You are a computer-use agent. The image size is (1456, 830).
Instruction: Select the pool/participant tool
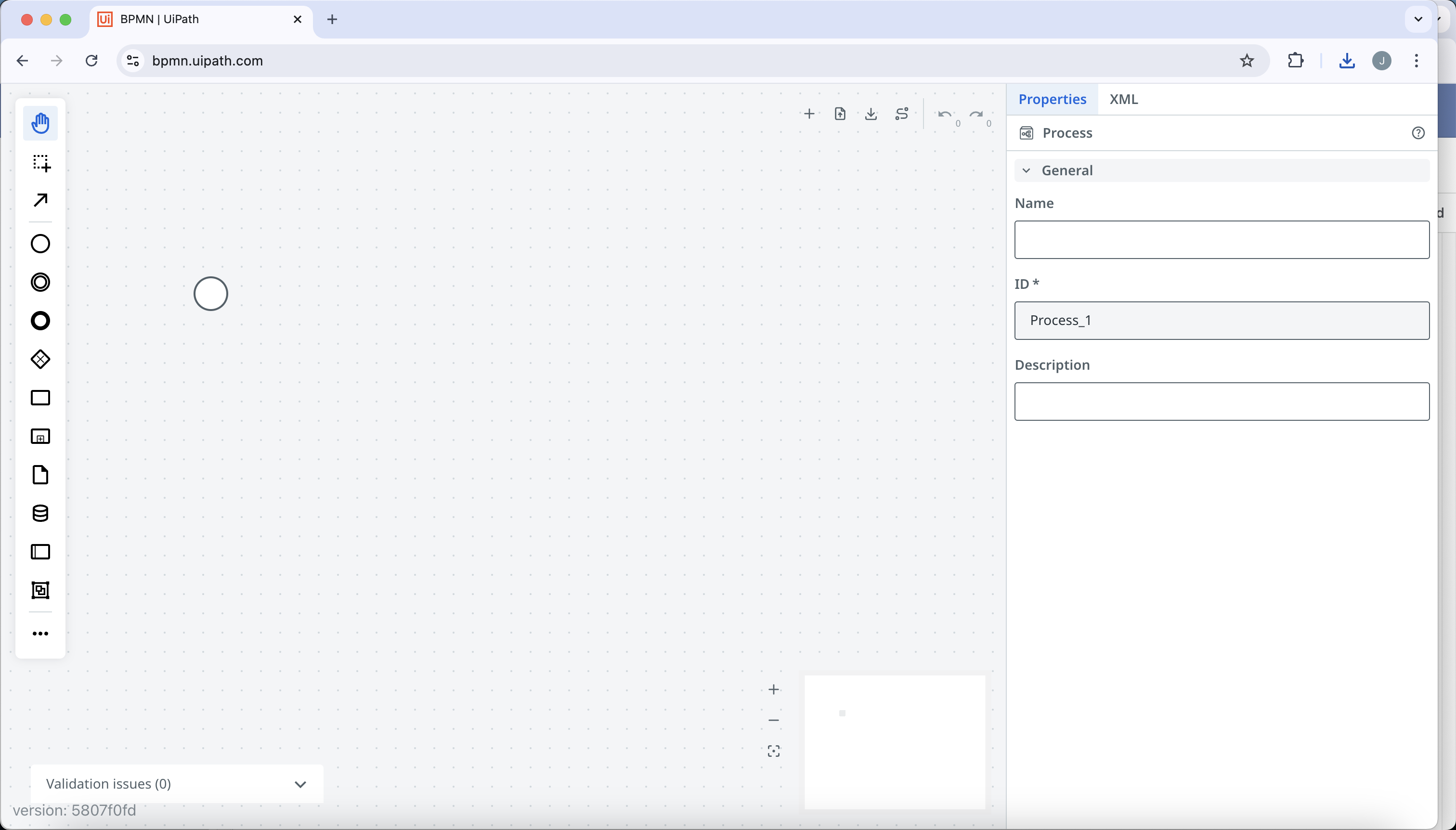40,552
